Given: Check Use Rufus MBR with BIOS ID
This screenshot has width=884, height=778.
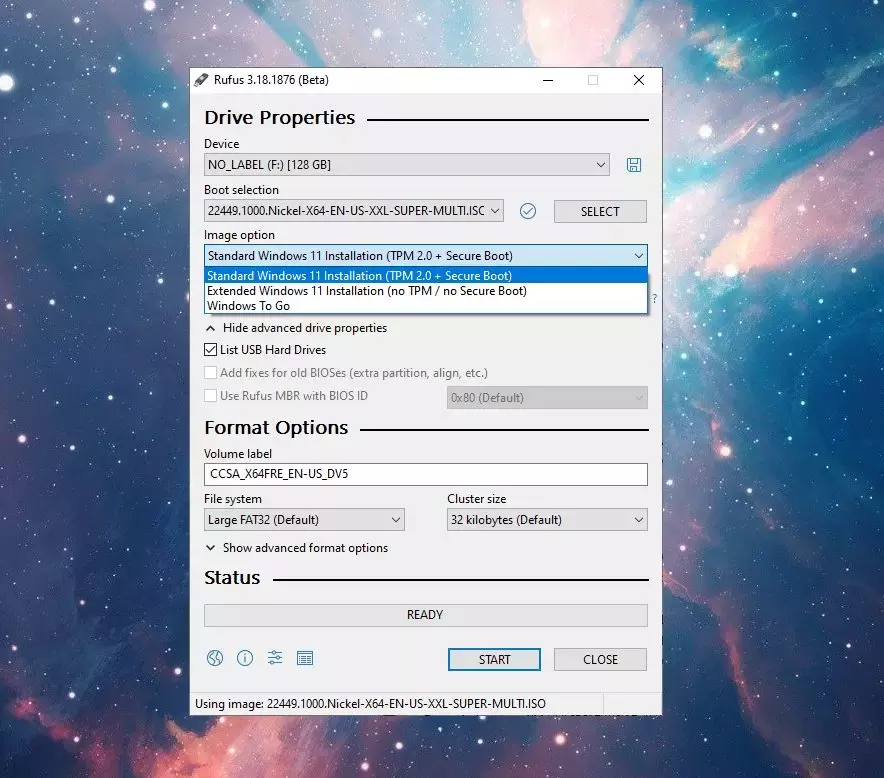Looking at the screenshot, I should (210, 396).
